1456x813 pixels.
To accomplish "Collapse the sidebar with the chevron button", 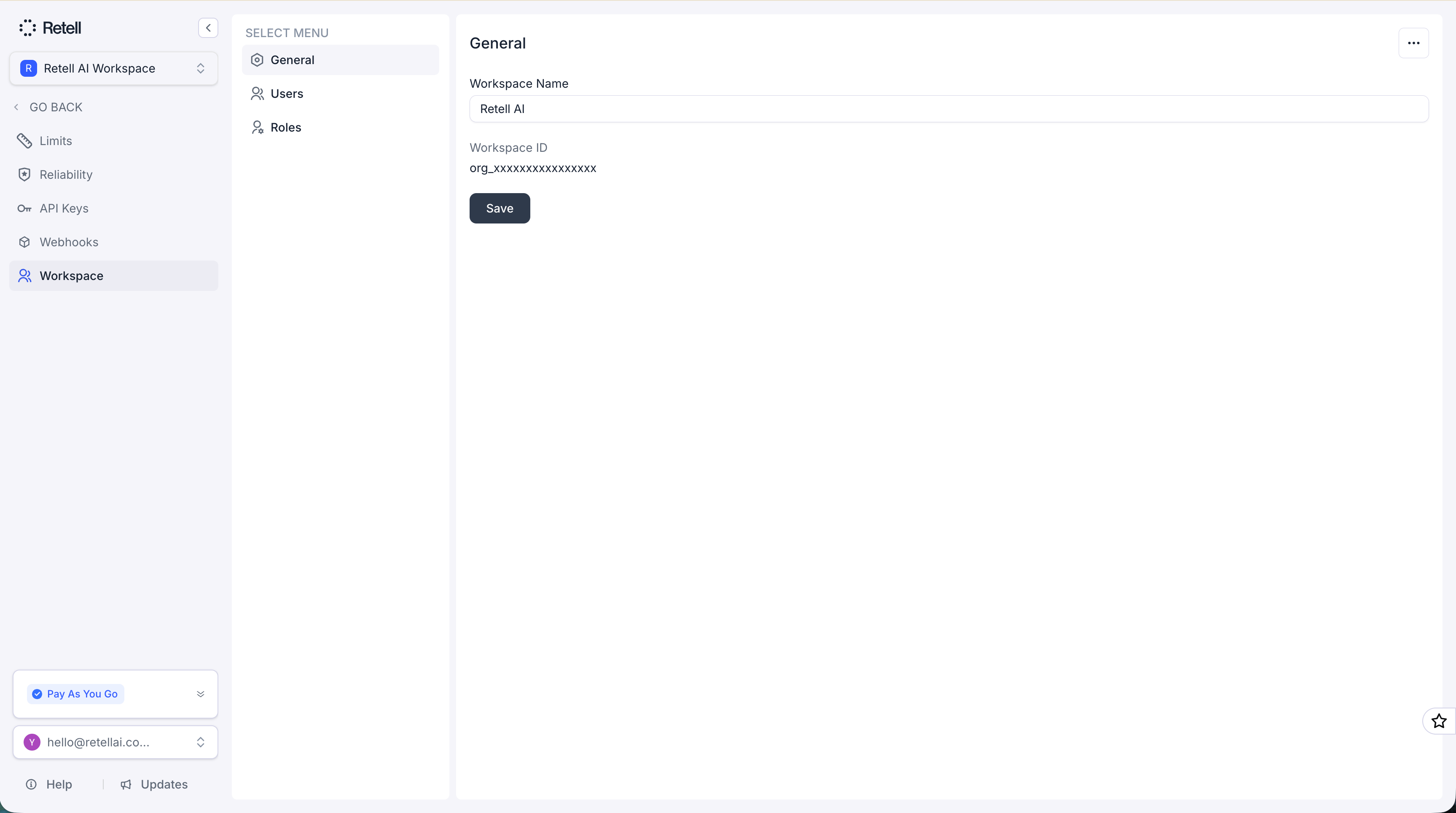I will point(208,28).
